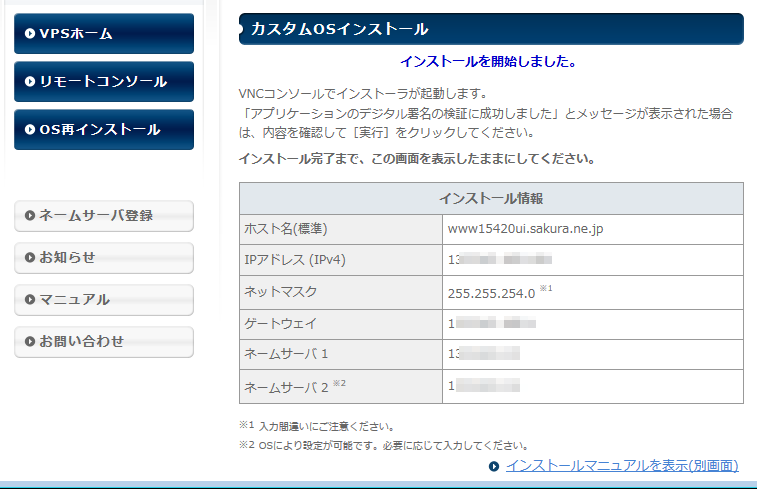Click the arrow icon on お知らせ
This screenshot has width=757, height=489.
pos(30,257)
